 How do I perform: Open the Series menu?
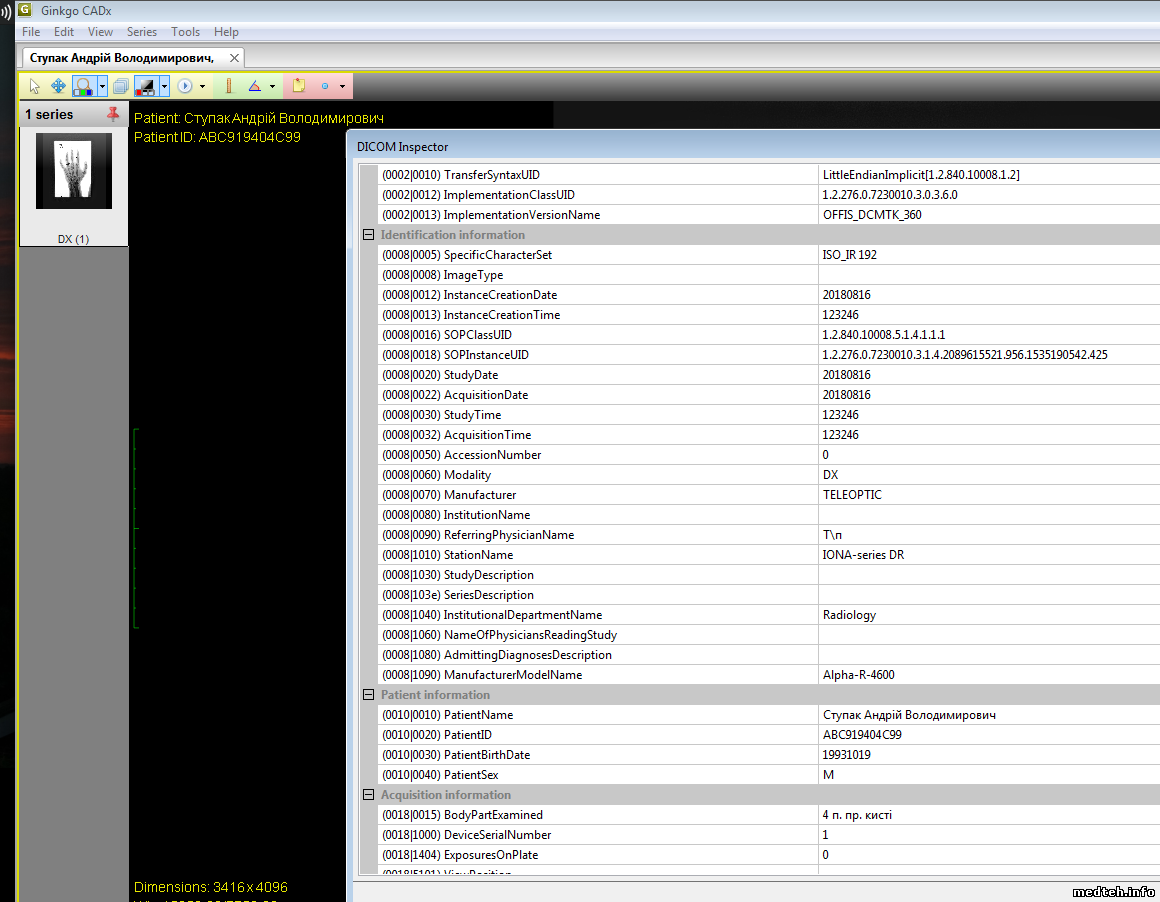141,32
